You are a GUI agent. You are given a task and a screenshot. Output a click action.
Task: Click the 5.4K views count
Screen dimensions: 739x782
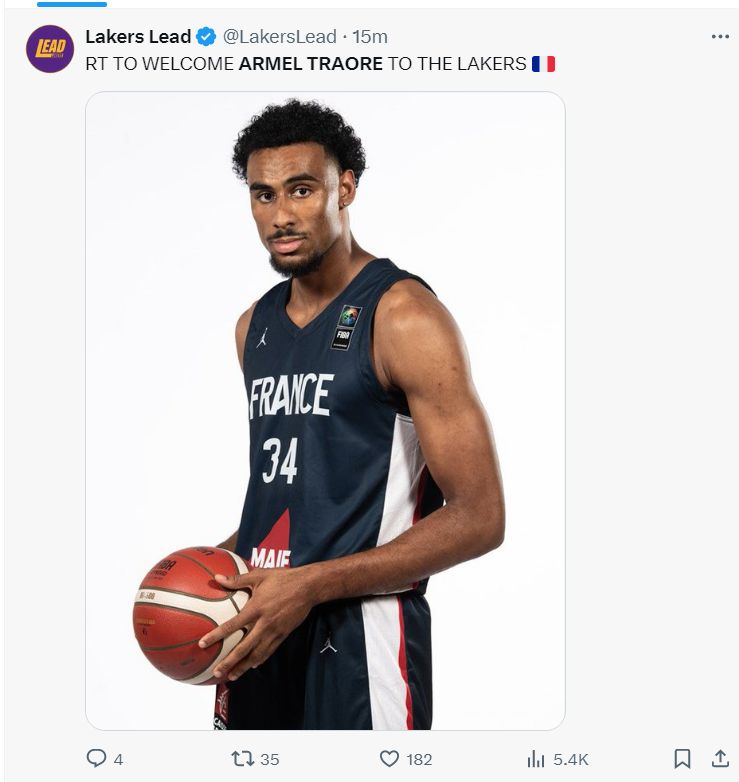571,760
